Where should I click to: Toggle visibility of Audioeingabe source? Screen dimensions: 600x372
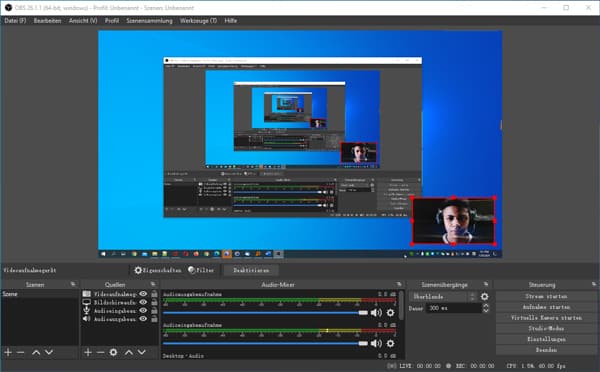(143, 310)
